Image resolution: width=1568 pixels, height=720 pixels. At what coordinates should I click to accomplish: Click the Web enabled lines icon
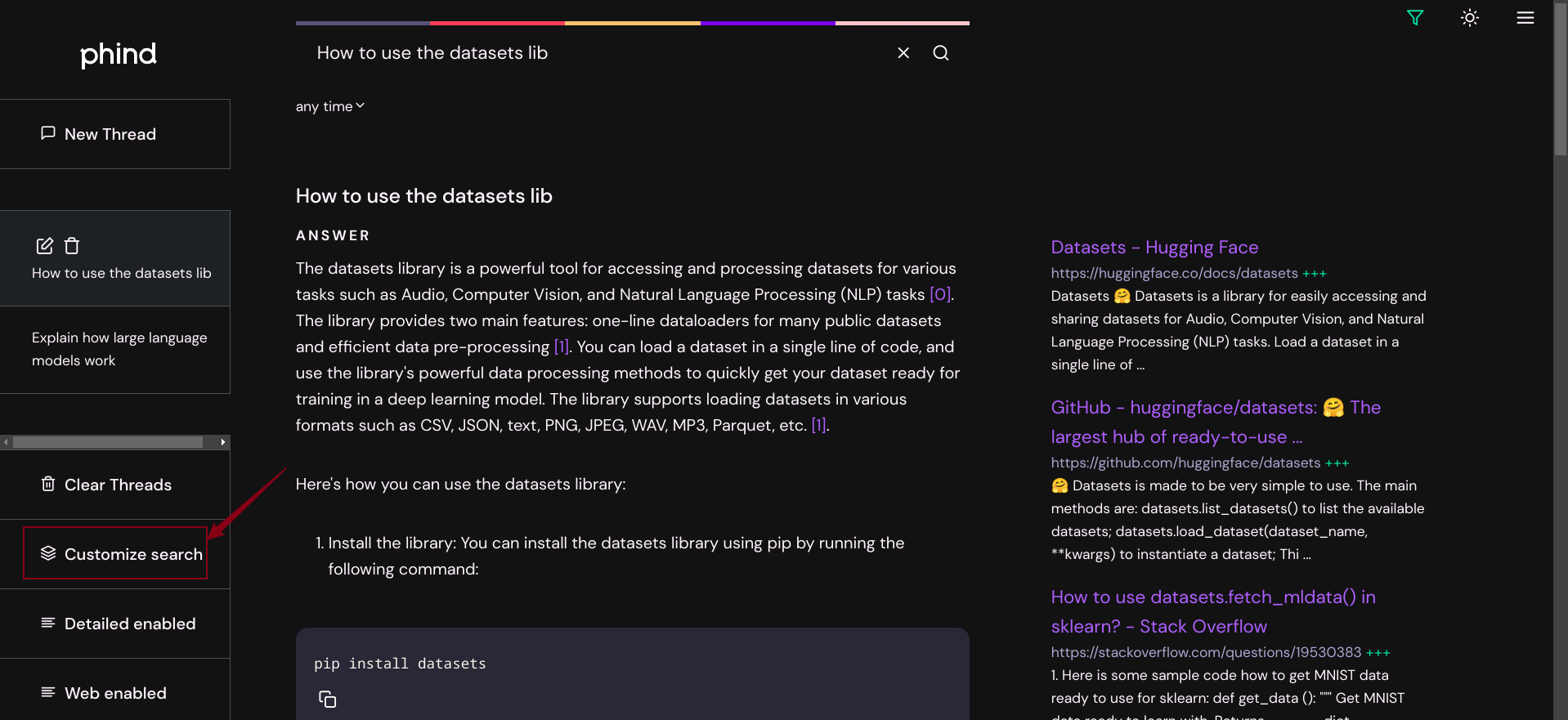click(48, 692)
